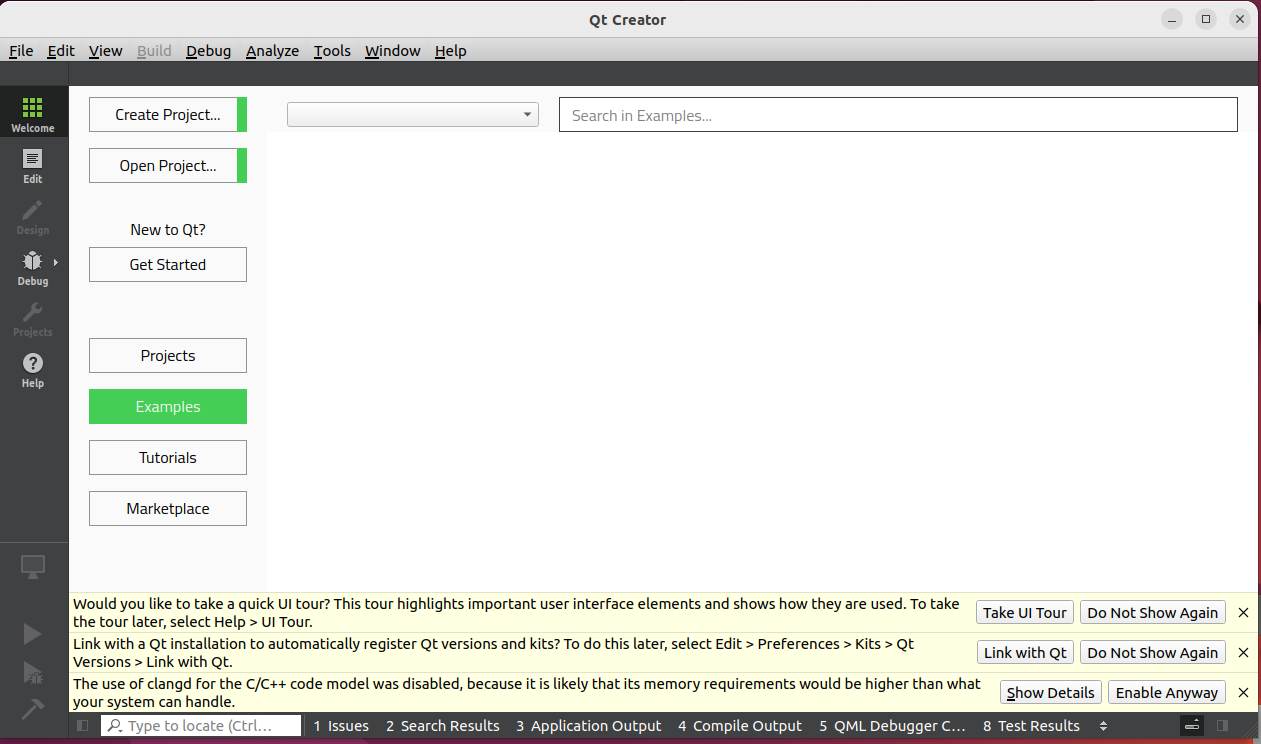Open the Tools menu
The width and height of the screenshot is (1261, 744).
332,51
